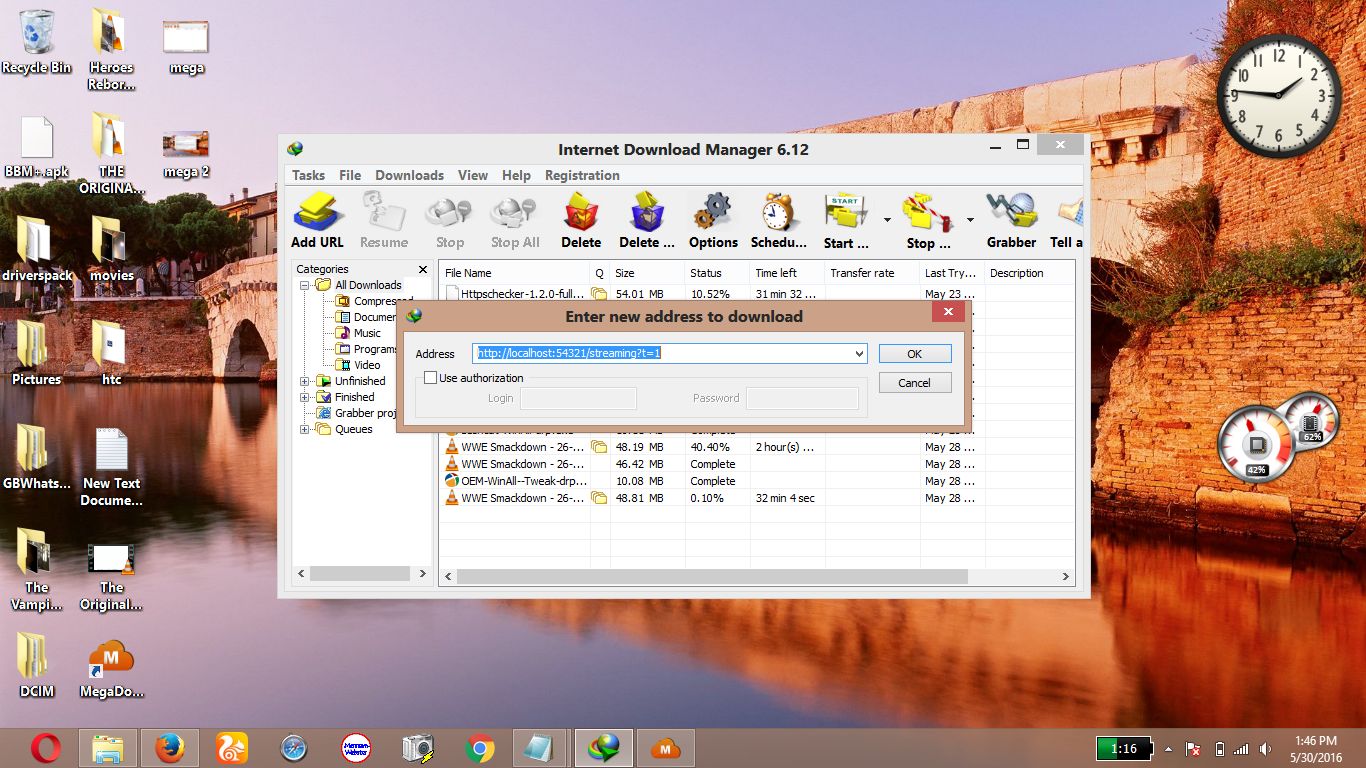Click the desktop clock gadget
Viewport: 1366px width, 768px height.
(x=1280, y=94)
